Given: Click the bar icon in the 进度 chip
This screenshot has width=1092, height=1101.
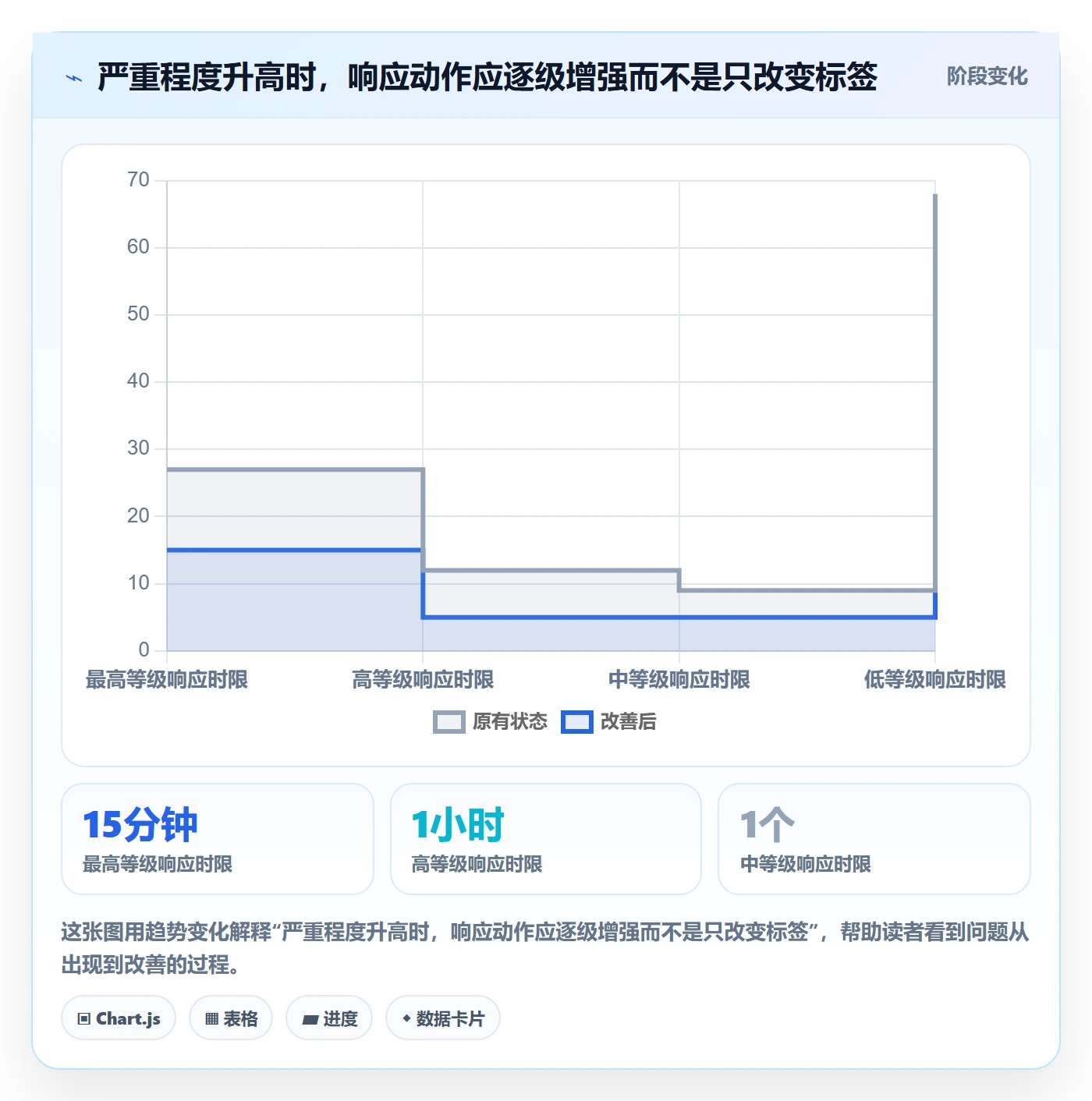Looking at the screenshot, I should tap(310, 1019).
